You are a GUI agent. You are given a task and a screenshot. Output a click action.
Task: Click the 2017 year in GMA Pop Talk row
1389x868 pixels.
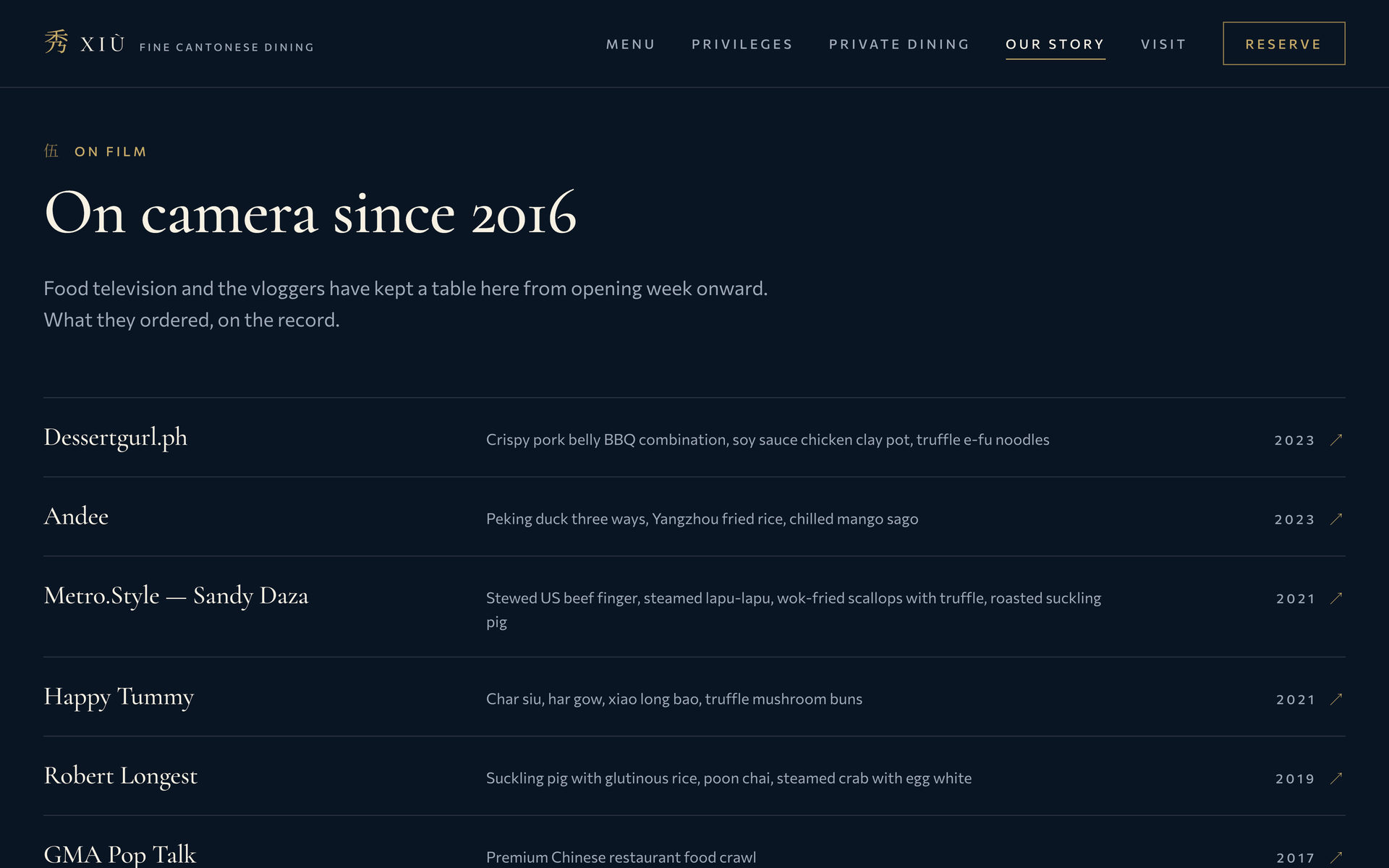[1295, 858]
